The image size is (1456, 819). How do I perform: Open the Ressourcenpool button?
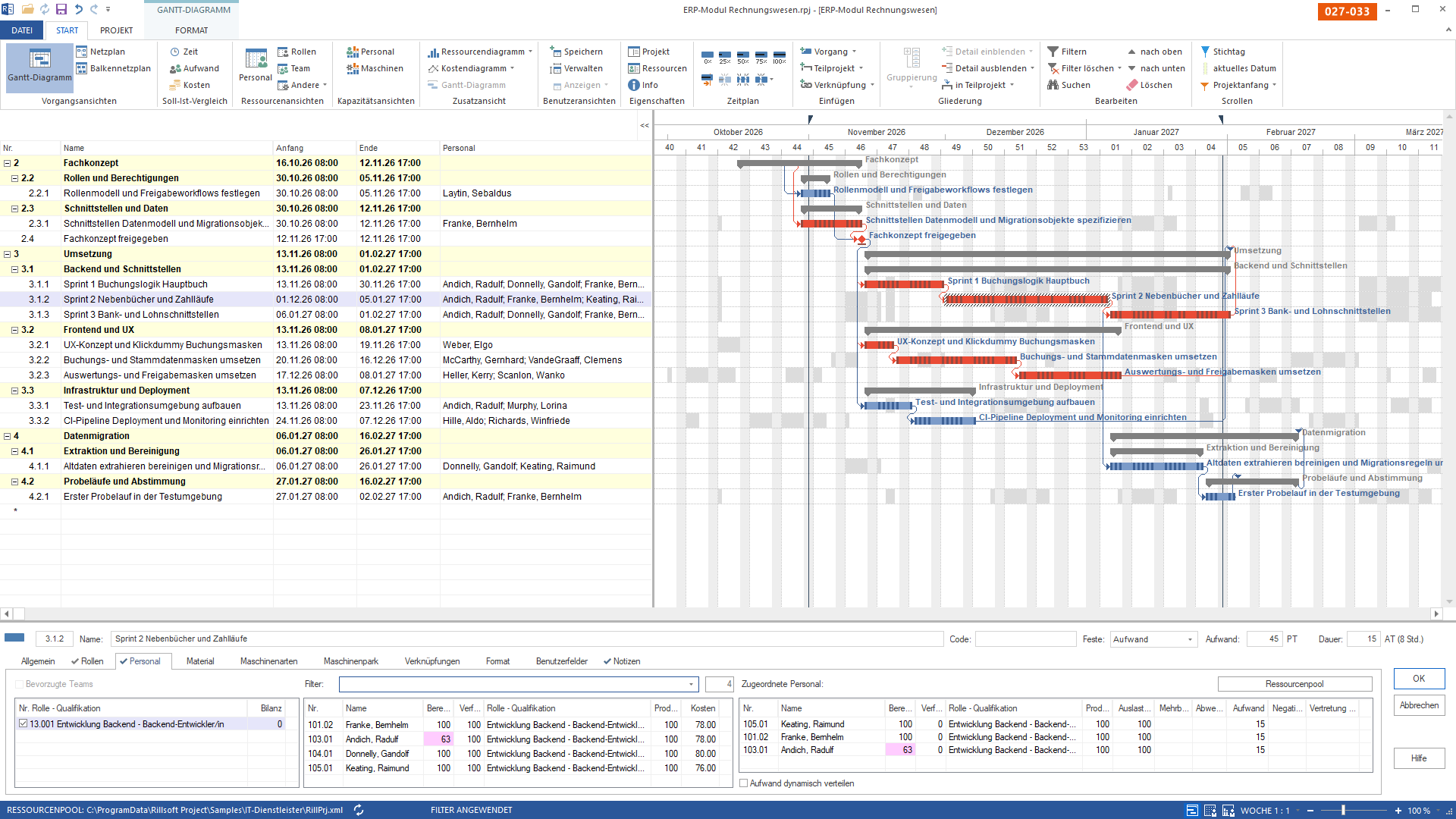click(1294, 684)
